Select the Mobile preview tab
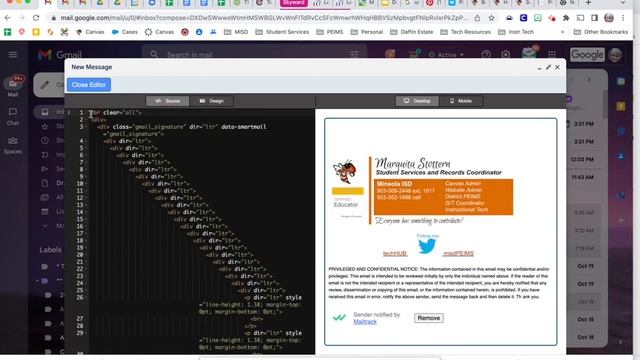The height and width of the screenshot is (360, 640). coord(461,101)
